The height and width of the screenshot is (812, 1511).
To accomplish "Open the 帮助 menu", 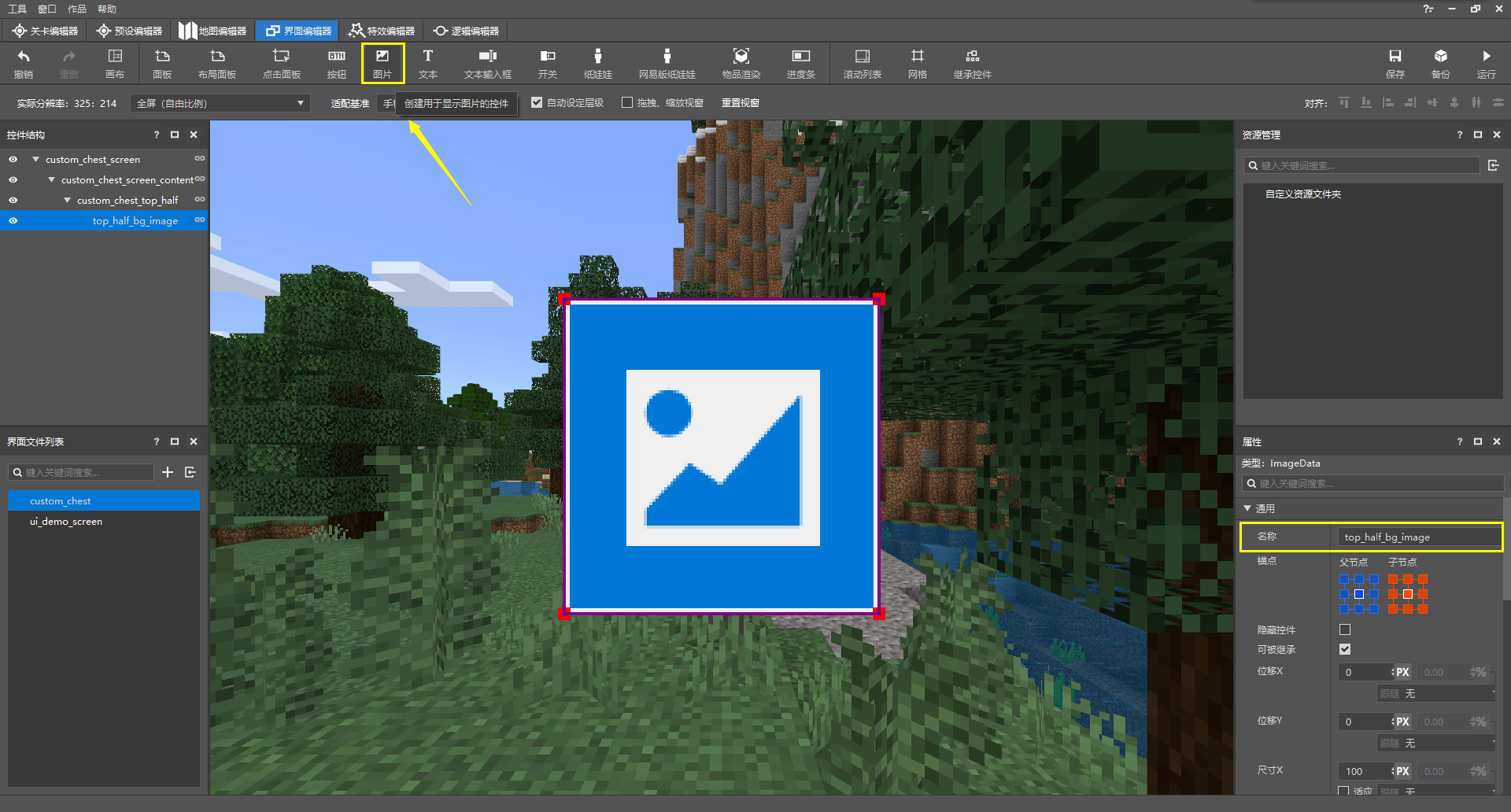I will point(107,9).
